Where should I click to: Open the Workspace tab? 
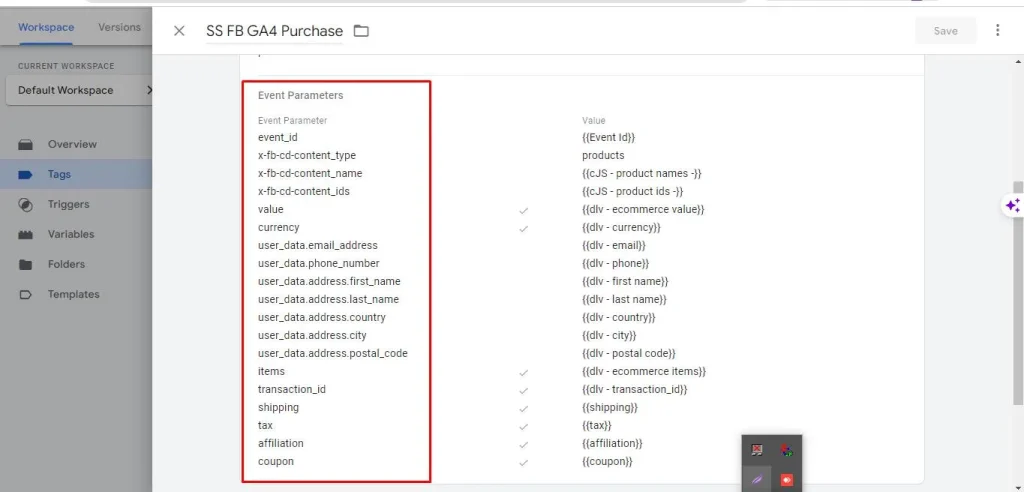[46, 27]
